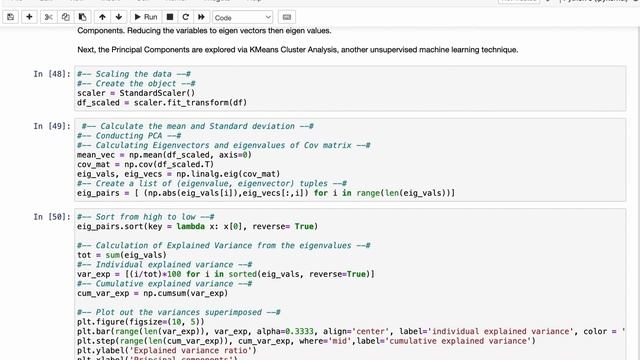Select code cell In [50] sorting eigen pairs
The height and width of the screenshot is (360, 640).
click(x=350, y=284)
